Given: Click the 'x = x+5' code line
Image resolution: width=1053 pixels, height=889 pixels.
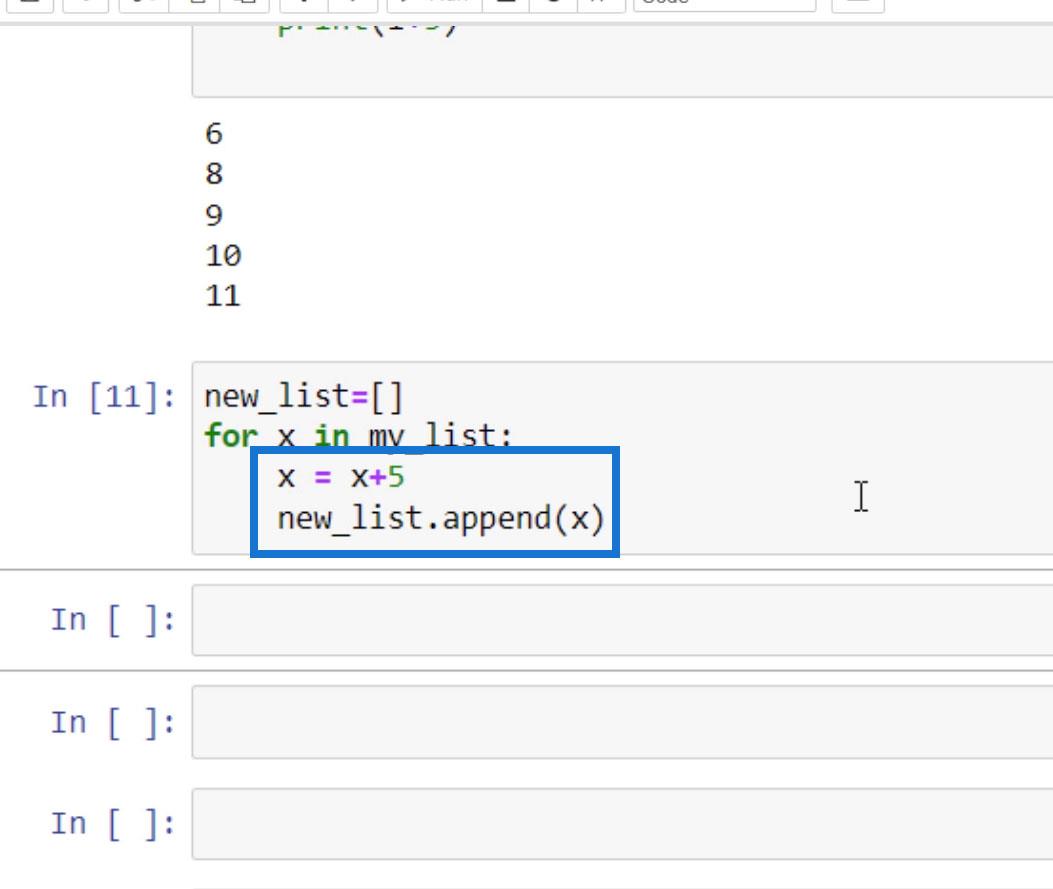Looking at the screenshot, I should point(340,477).
